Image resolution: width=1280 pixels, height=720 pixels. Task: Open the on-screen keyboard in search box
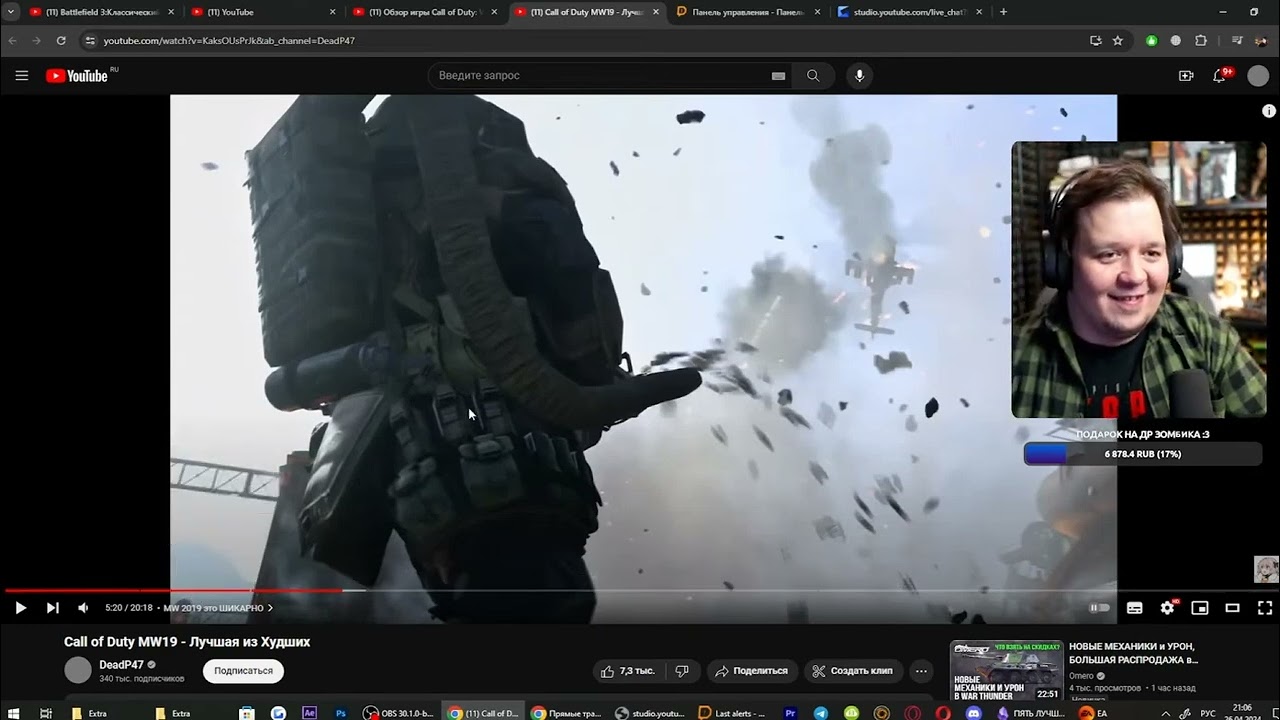[778, 76]
